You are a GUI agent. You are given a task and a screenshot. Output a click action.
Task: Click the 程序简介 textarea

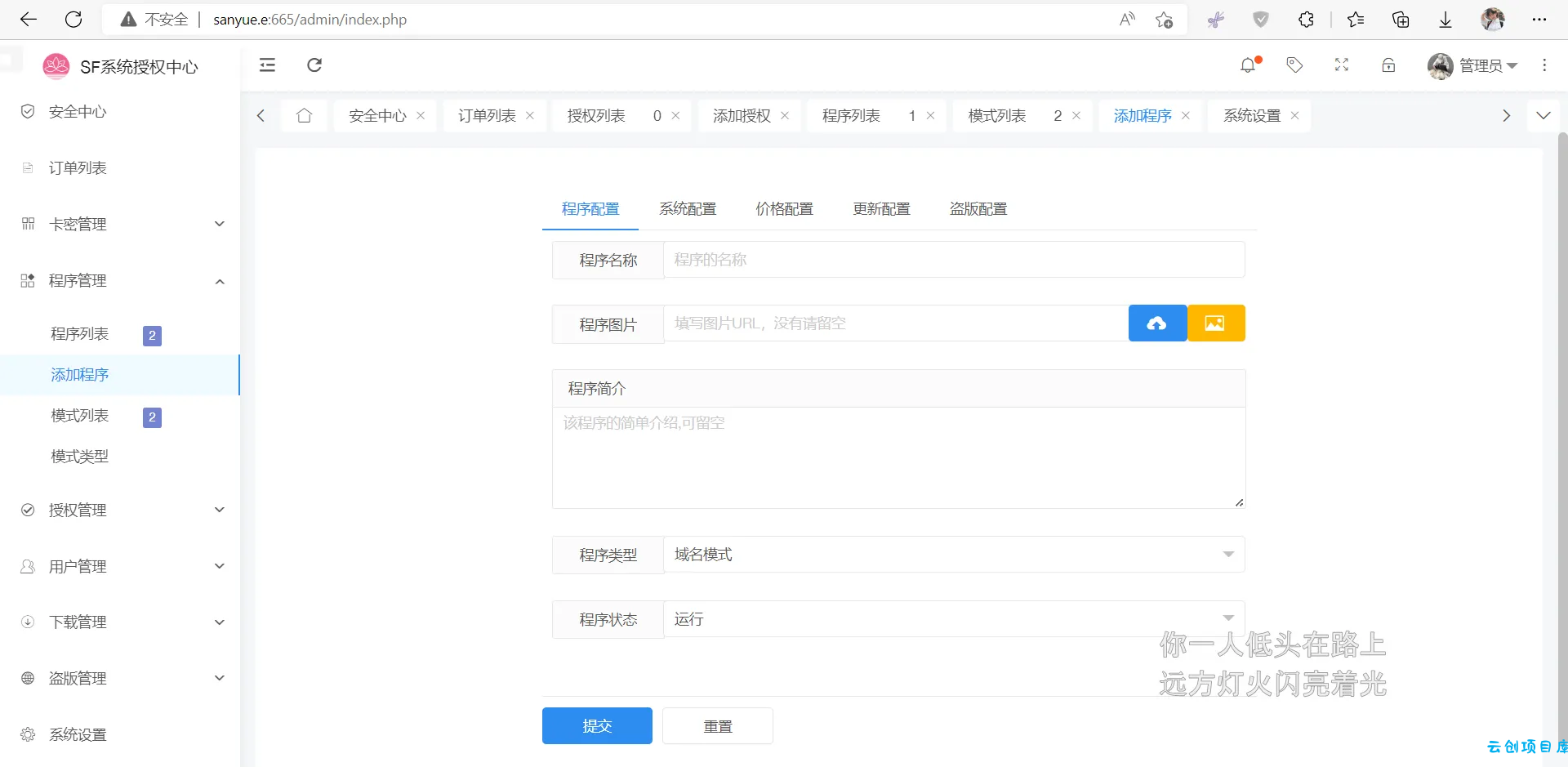point(898,457)
